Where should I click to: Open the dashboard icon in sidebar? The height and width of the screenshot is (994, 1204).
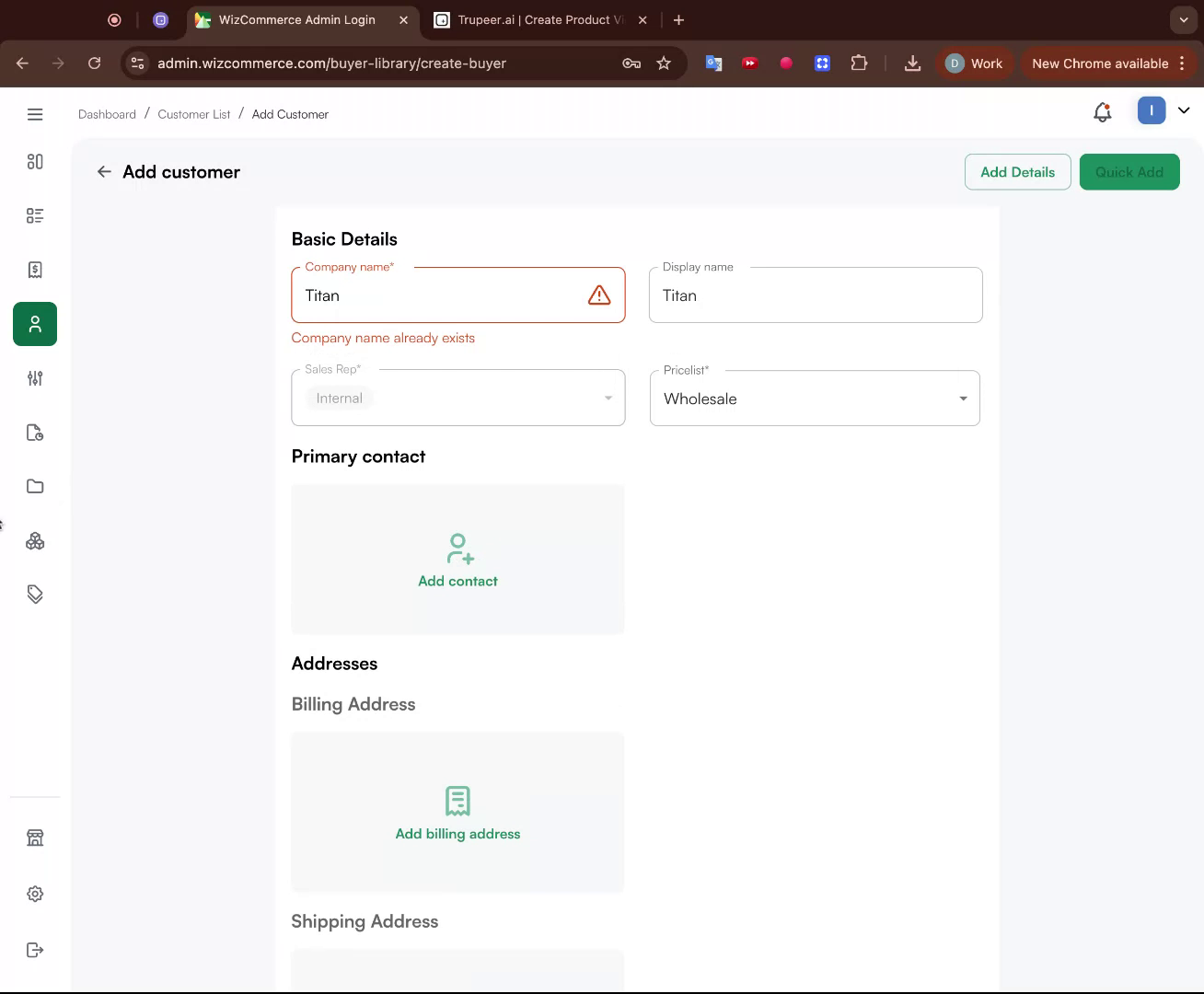(35, 162)
